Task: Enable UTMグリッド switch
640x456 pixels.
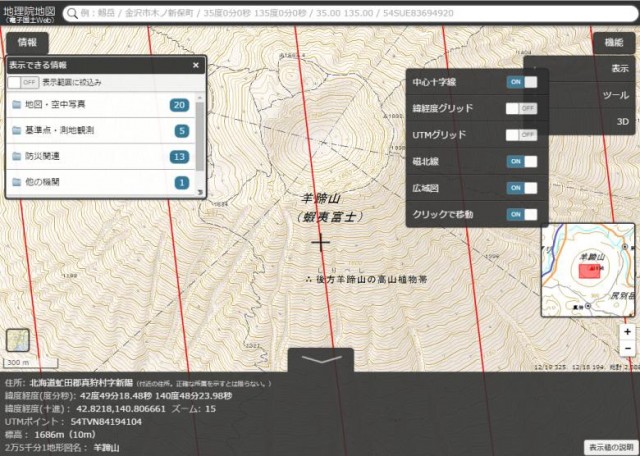Action: (x=522, y=135)
